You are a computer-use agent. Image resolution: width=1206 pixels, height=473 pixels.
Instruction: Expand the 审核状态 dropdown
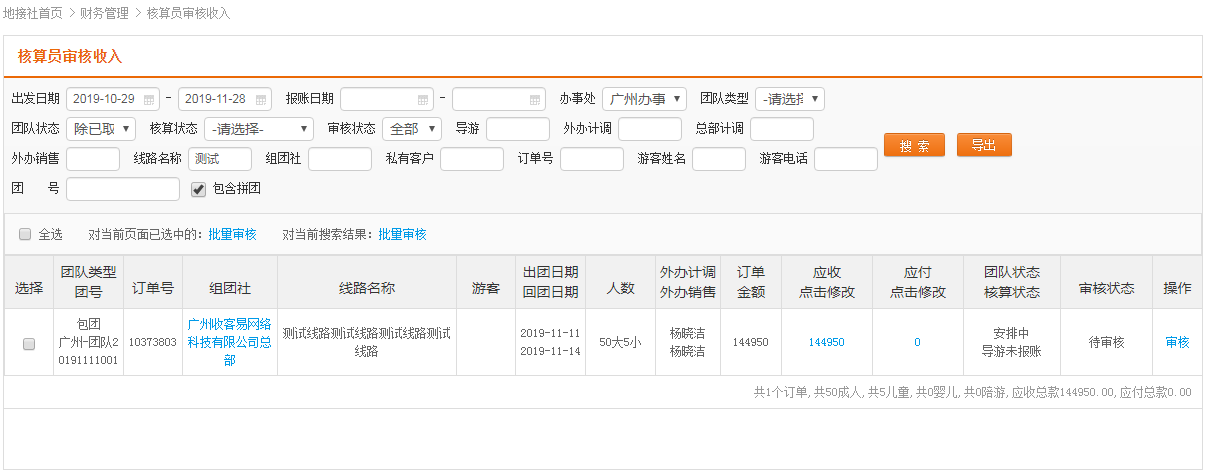click(411, 129)
